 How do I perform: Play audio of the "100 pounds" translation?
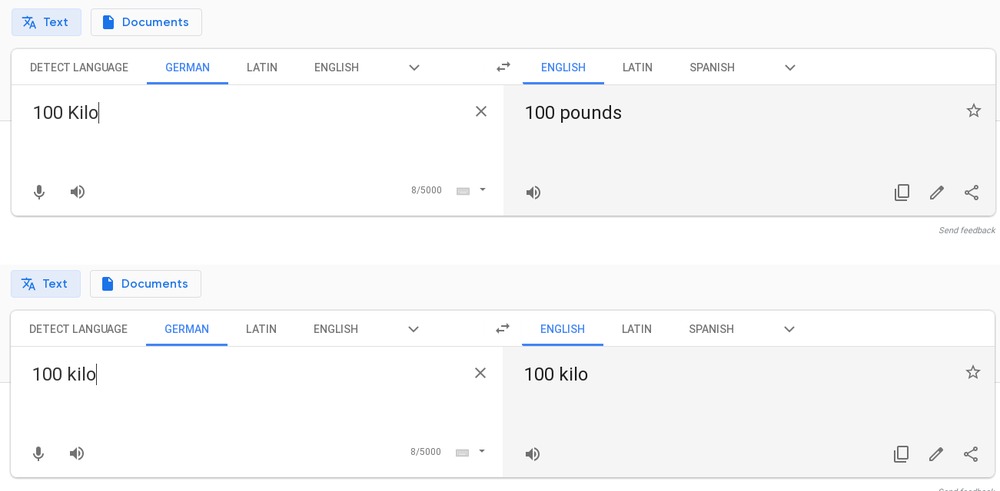[533, 193]
